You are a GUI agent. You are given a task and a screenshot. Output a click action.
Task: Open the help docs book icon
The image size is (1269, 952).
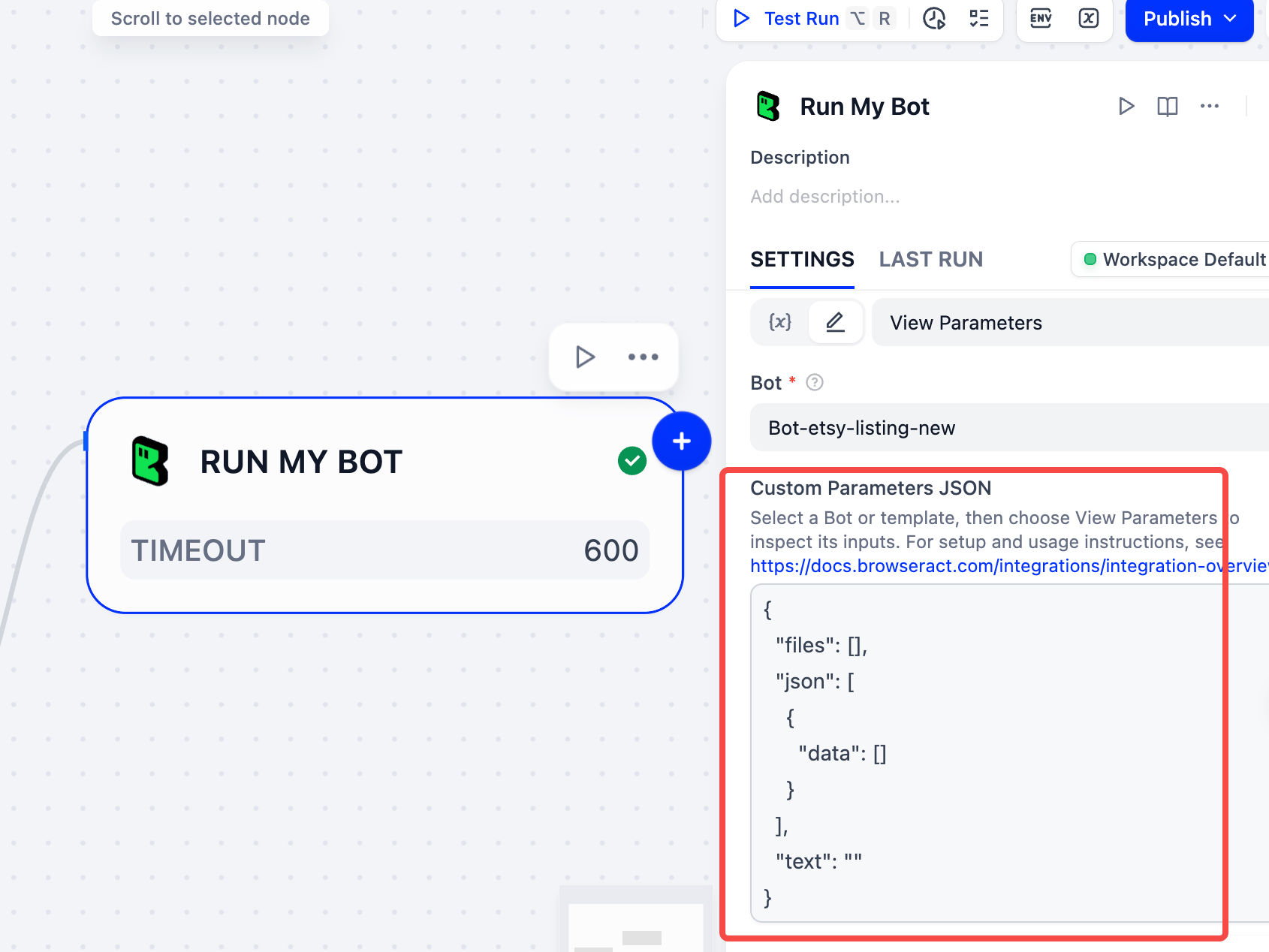(x=1168, y=107)
